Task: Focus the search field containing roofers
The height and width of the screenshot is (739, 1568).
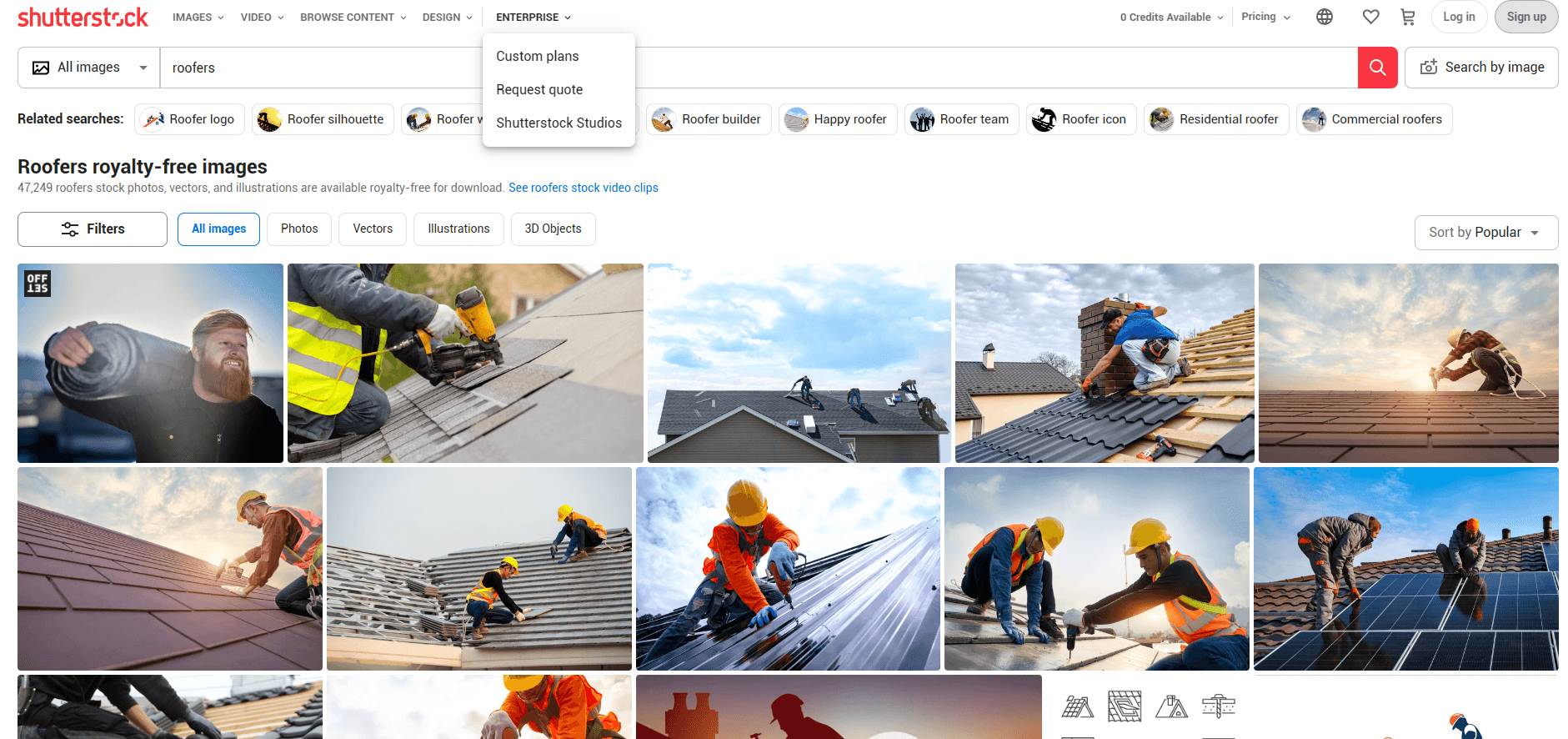Action: pyautogui.click(x=759, y=68)
